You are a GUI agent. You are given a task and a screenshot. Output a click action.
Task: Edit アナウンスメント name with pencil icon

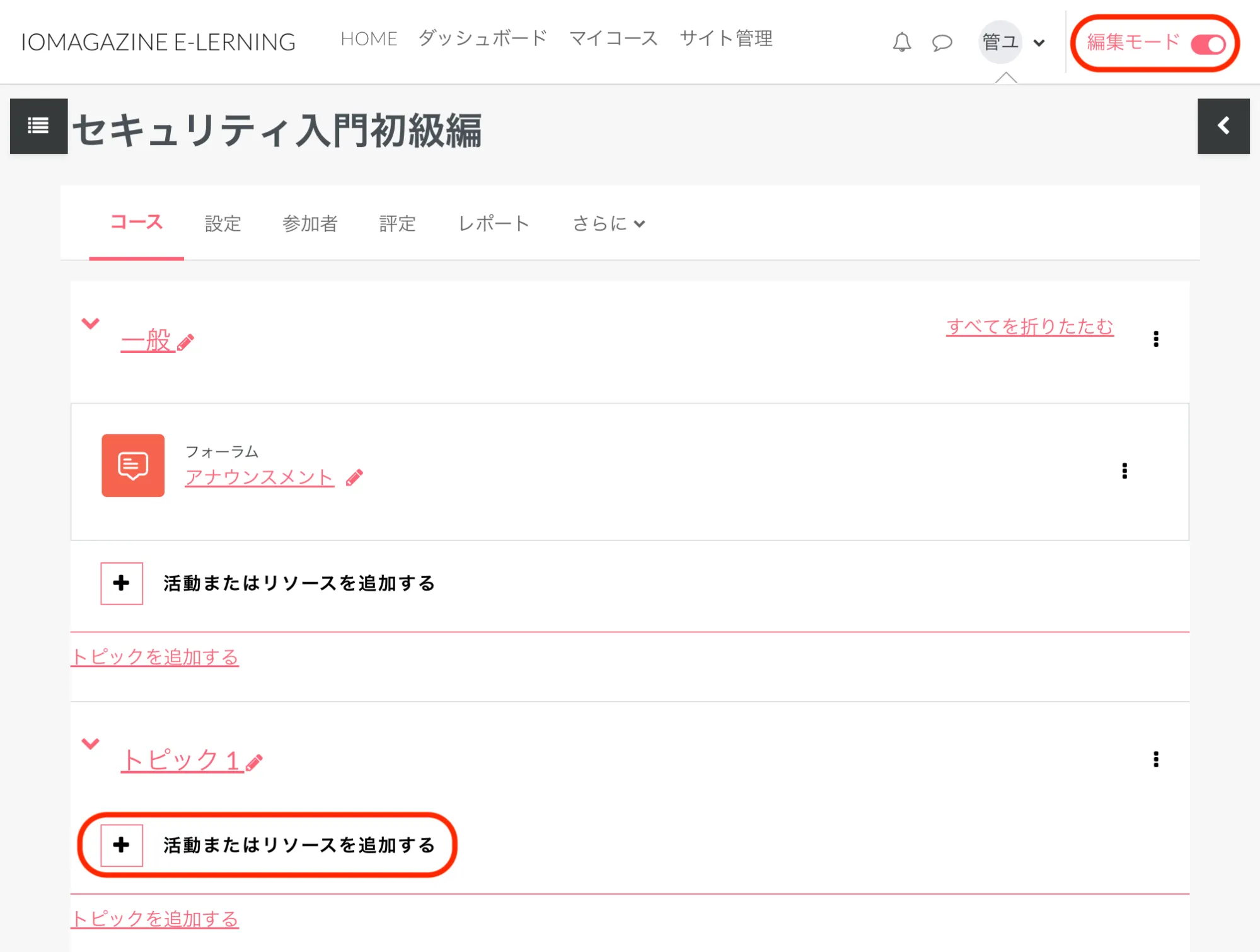[x=354, y=478]
